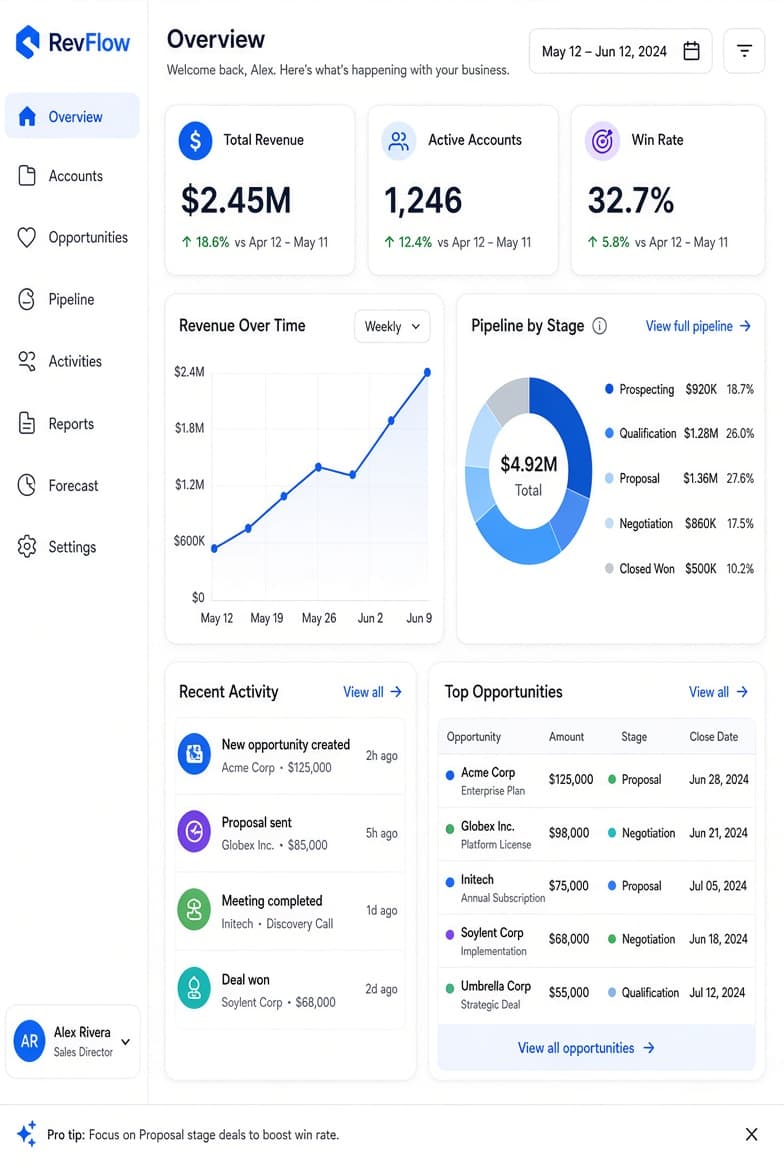Click the Forecast clock icon in sidebar
This screenshot has height=1168, width=784.
tap(27, 485)
